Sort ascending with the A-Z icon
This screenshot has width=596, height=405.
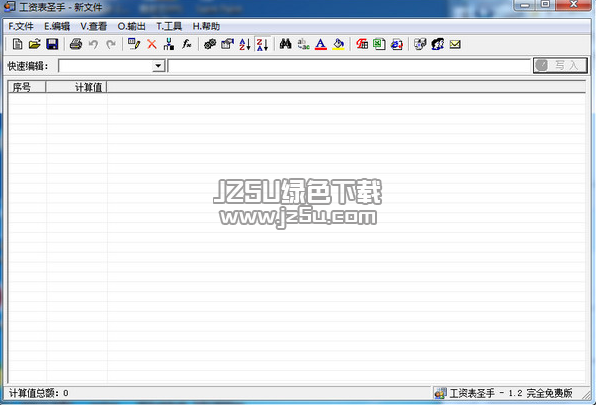point(245,44)
